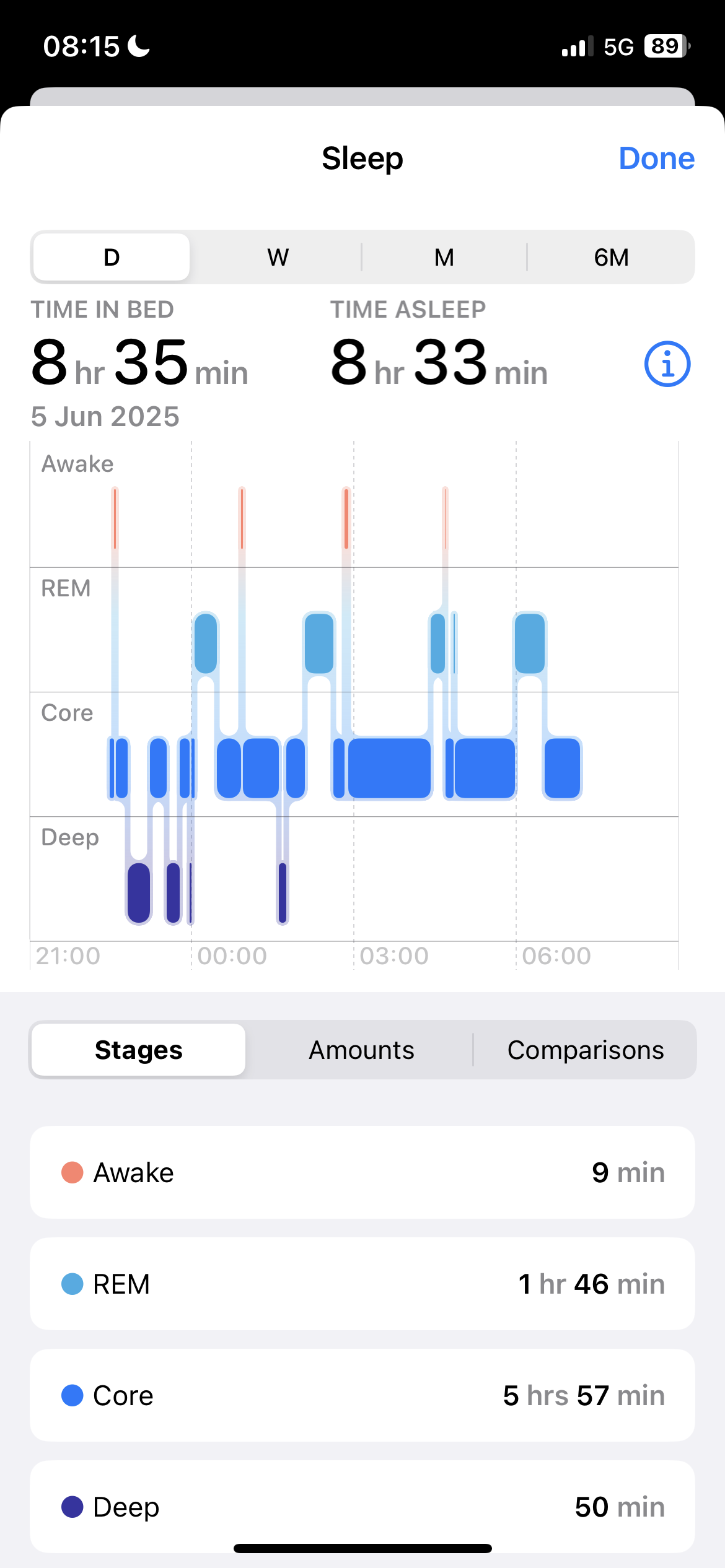Select the Core 5 hrs 57 min row
725x1568 pixels.
pyautogui.click(x=362, y=1395)
